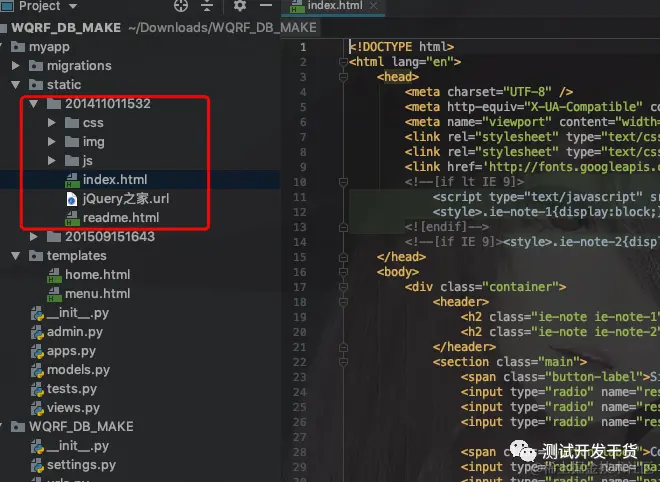Click the js folder icon
The height and width of the screenshot is (482, 660).
(72, 160)
